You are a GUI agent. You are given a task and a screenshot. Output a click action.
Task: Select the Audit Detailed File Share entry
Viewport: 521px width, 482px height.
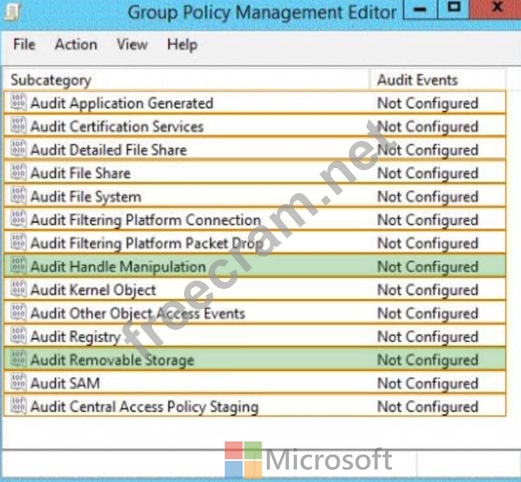[255, 150]
